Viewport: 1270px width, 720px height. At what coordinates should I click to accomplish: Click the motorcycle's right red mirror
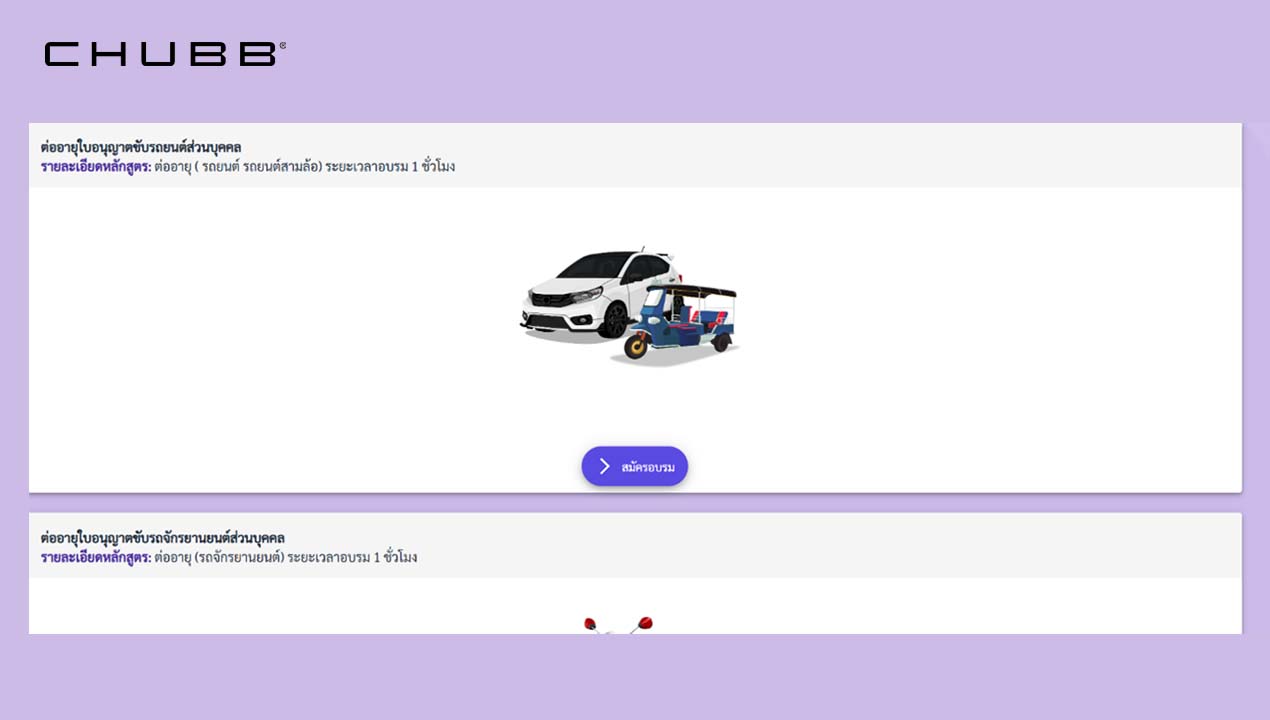[x=645, y=623]
